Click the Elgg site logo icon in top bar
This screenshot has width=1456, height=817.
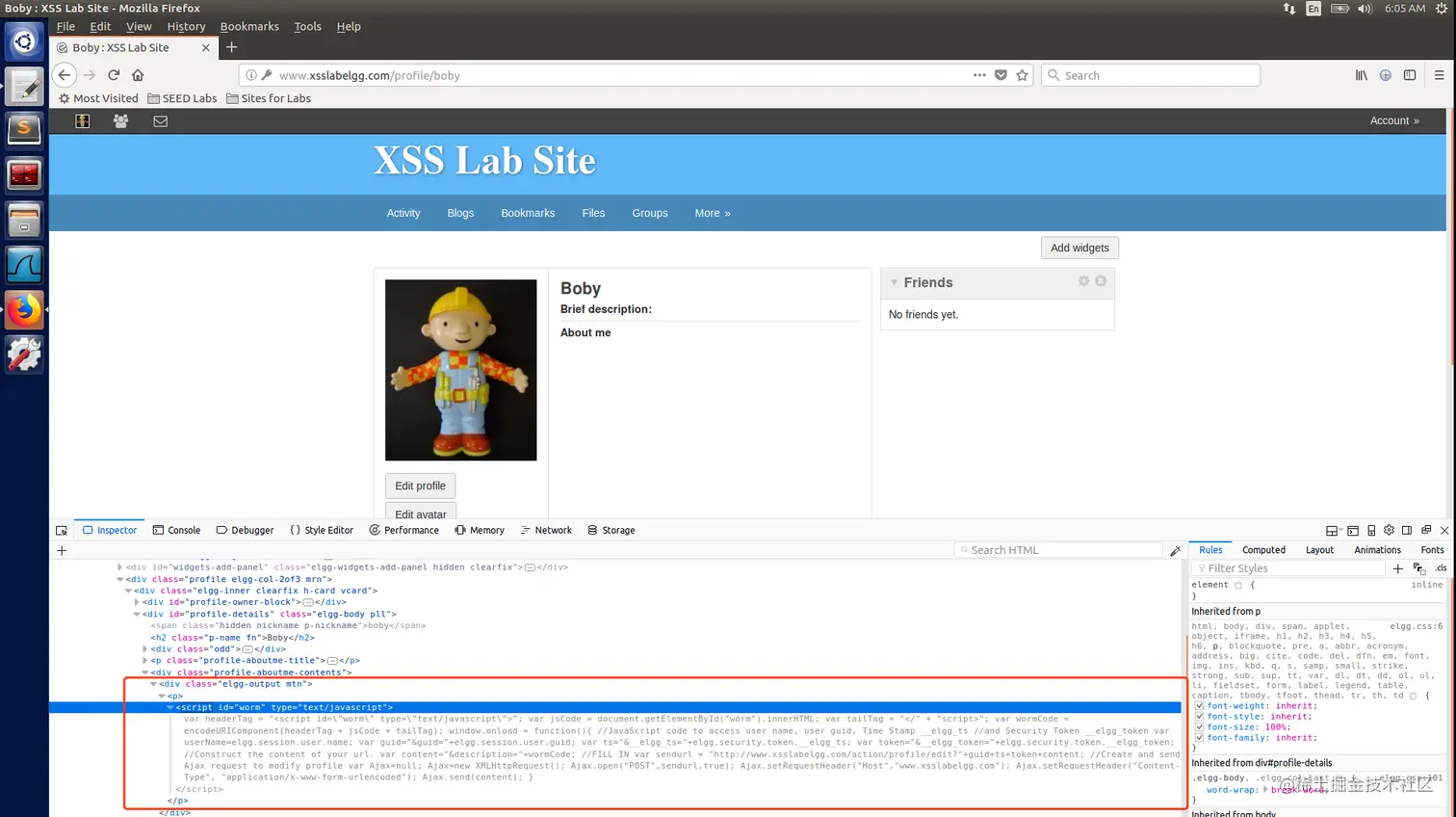point(83,121)
